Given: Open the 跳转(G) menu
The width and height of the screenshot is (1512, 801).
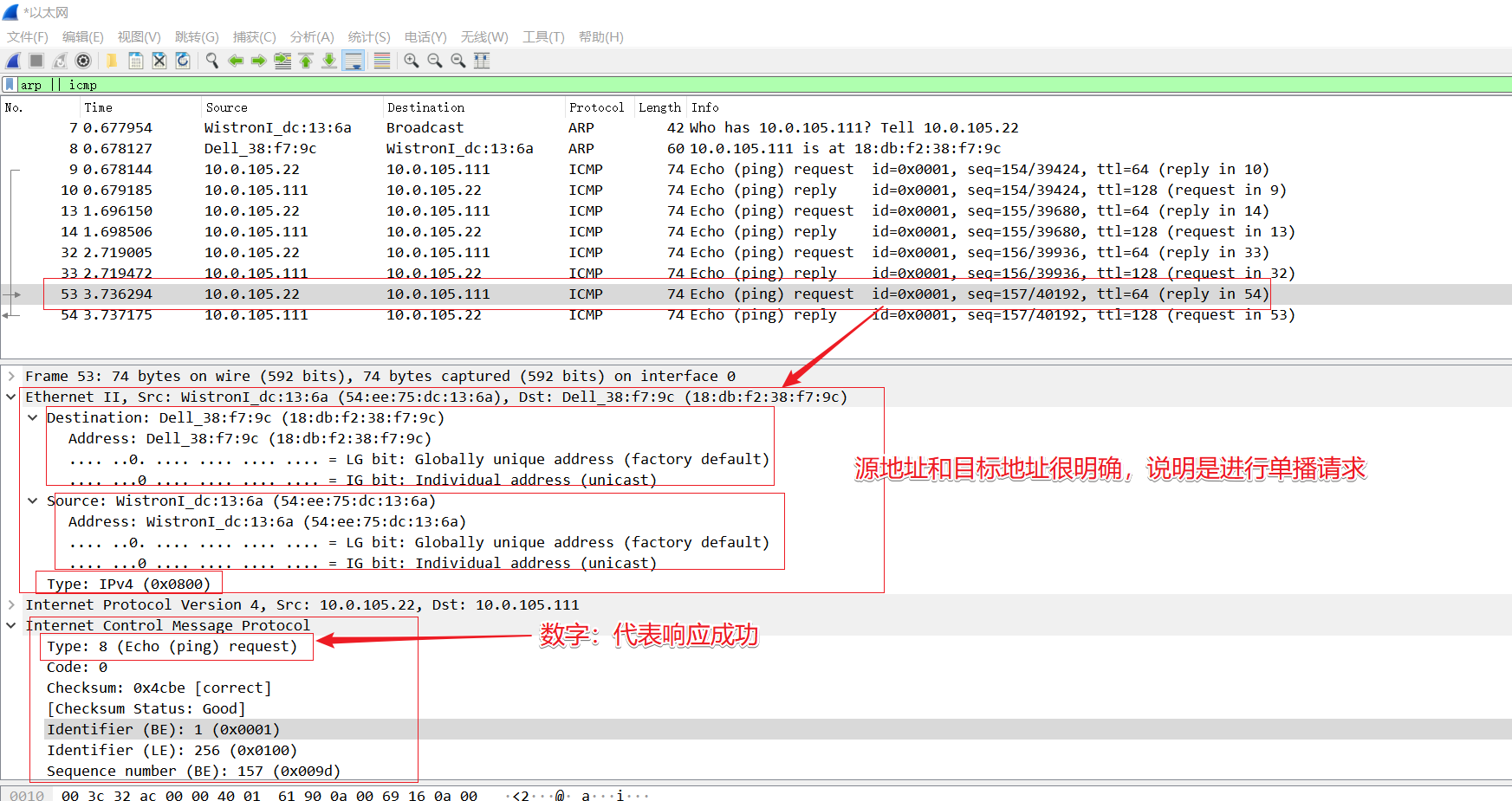Looking at the screenshot, I should pyautogui.click(x=197, y=37).
